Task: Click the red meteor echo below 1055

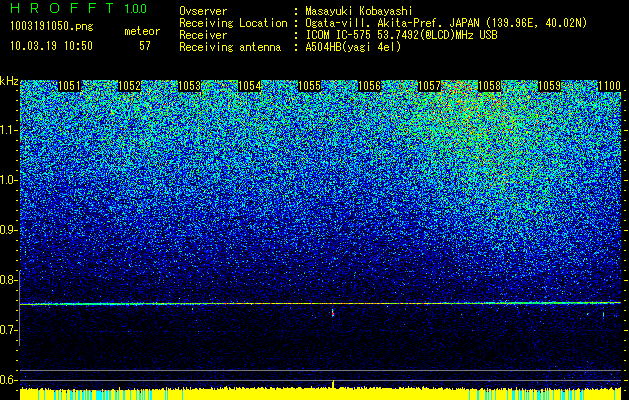Action: point(333,313)
